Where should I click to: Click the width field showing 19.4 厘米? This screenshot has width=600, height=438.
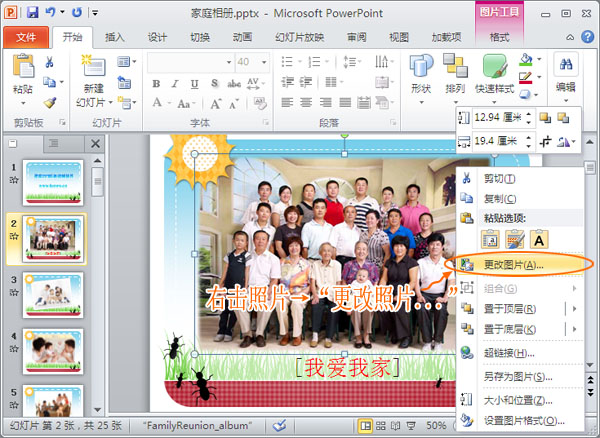pos(498,142)
